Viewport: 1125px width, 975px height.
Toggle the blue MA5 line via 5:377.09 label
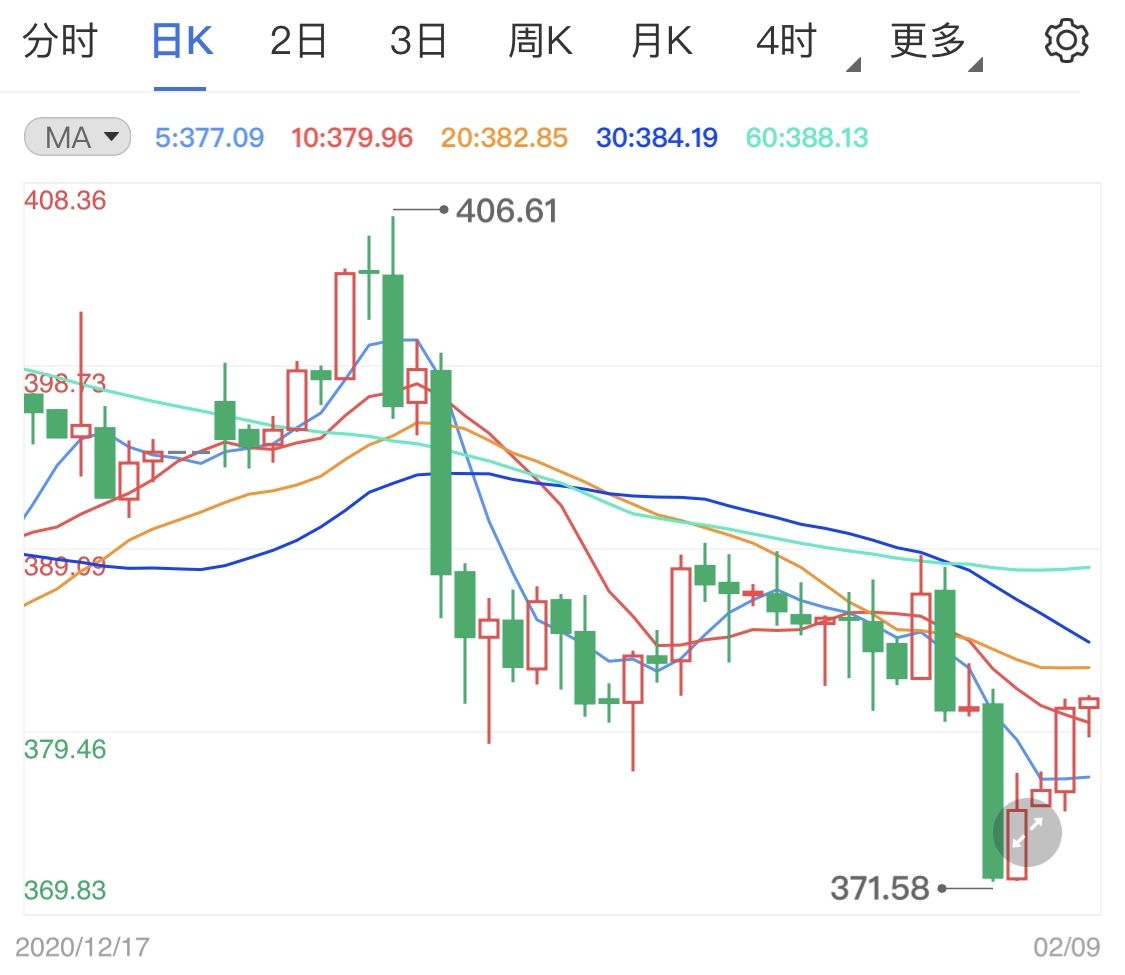[x=208, y=137]
